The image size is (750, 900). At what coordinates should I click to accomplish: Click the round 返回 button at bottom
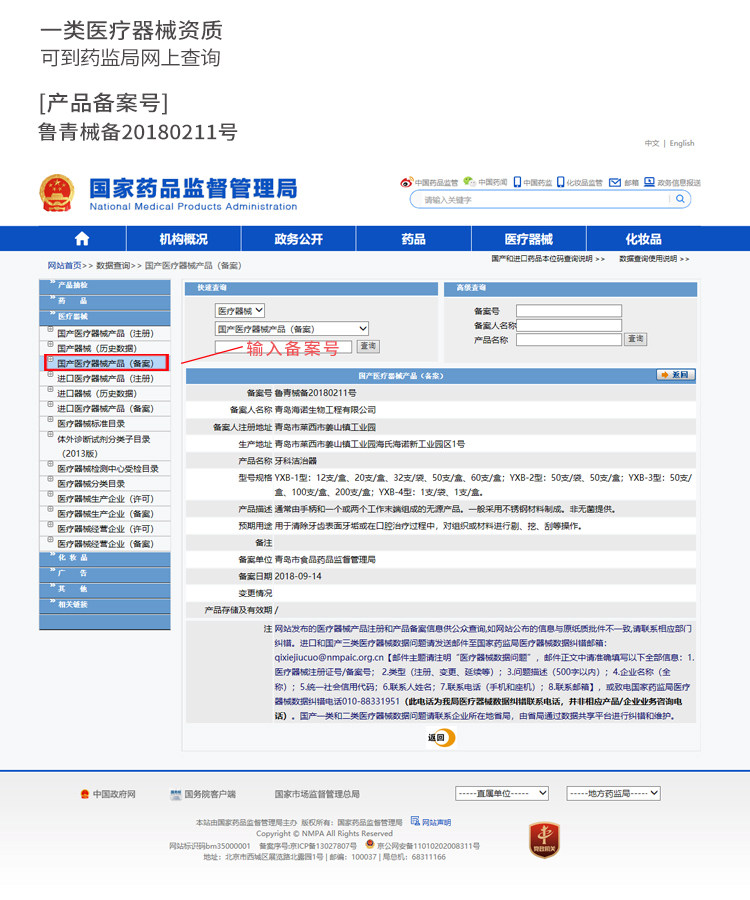pos(441,738)
